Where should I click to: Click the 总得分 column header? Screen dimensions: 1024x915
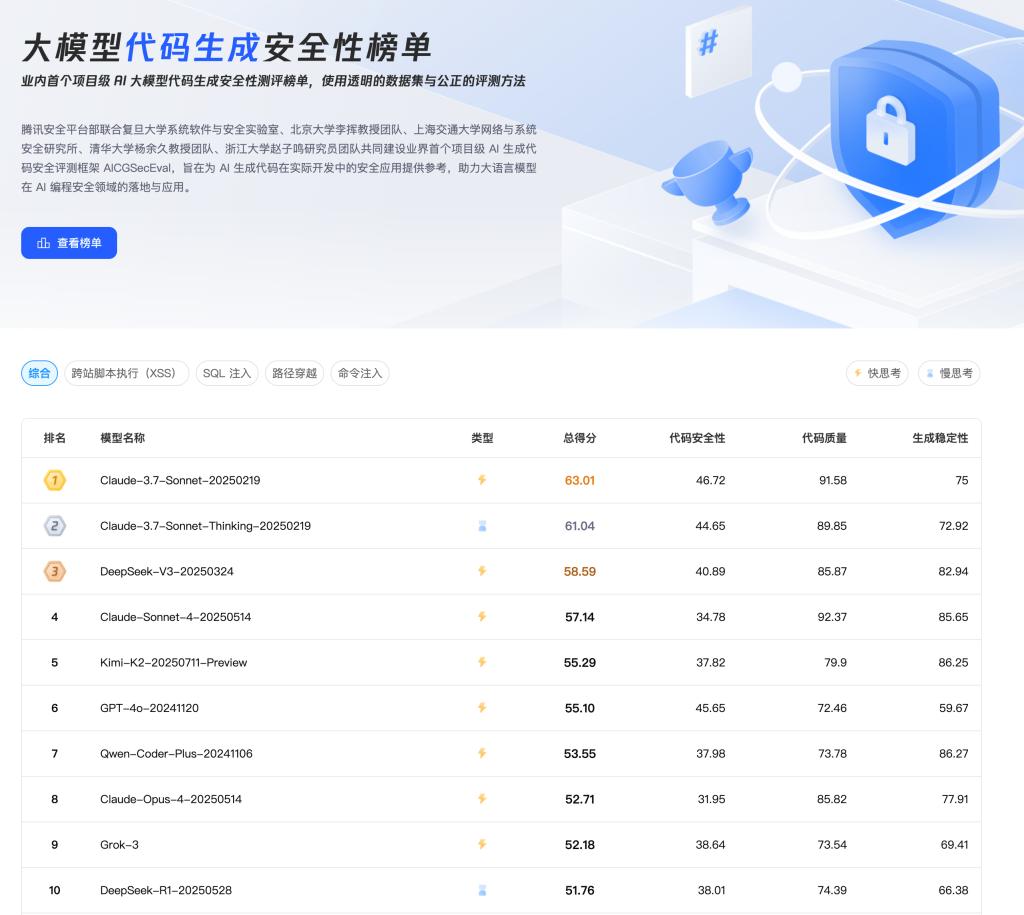(x=579, y=438)
